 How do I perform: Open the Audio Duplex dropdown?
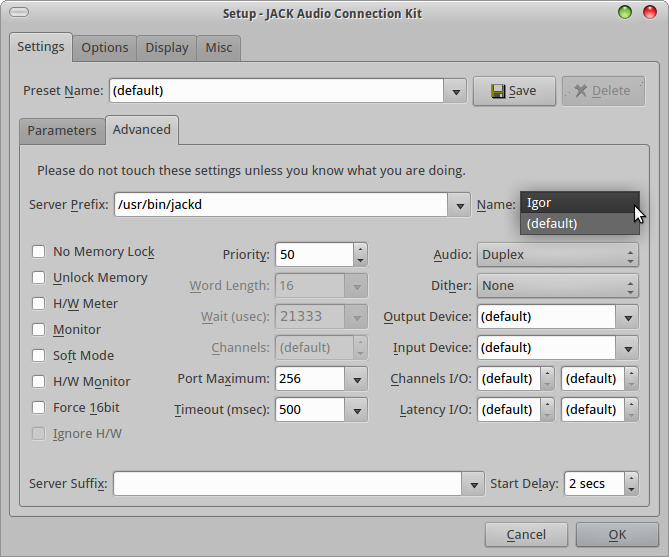point(558,255)
